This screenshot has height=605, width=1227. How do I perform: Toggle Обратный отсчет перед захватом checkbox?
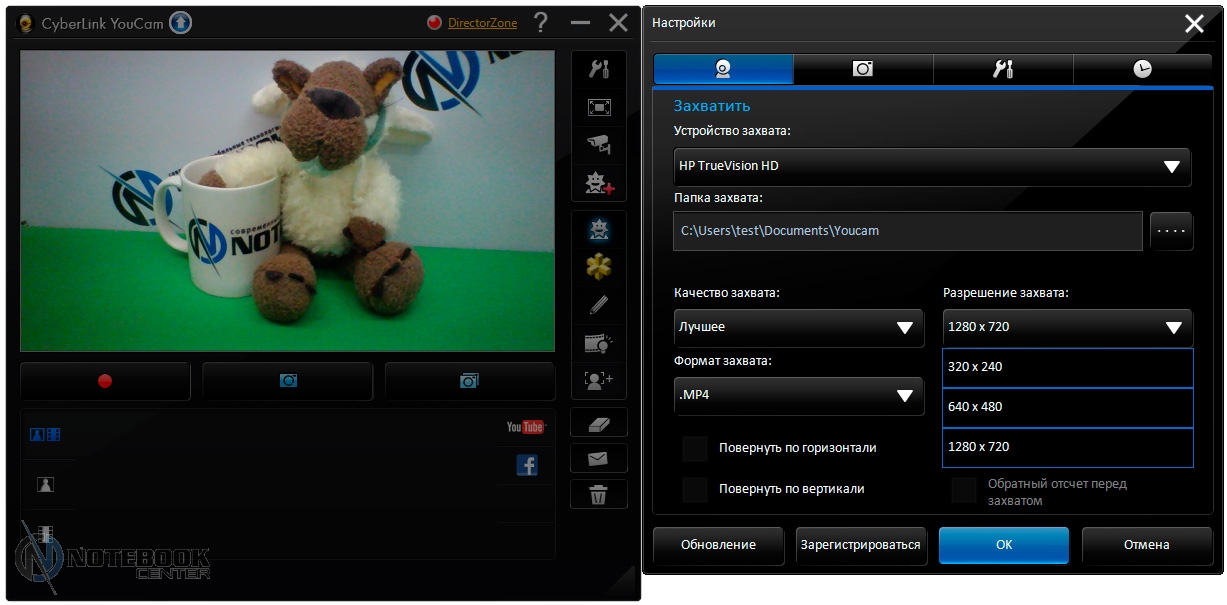tap(964, 490)
